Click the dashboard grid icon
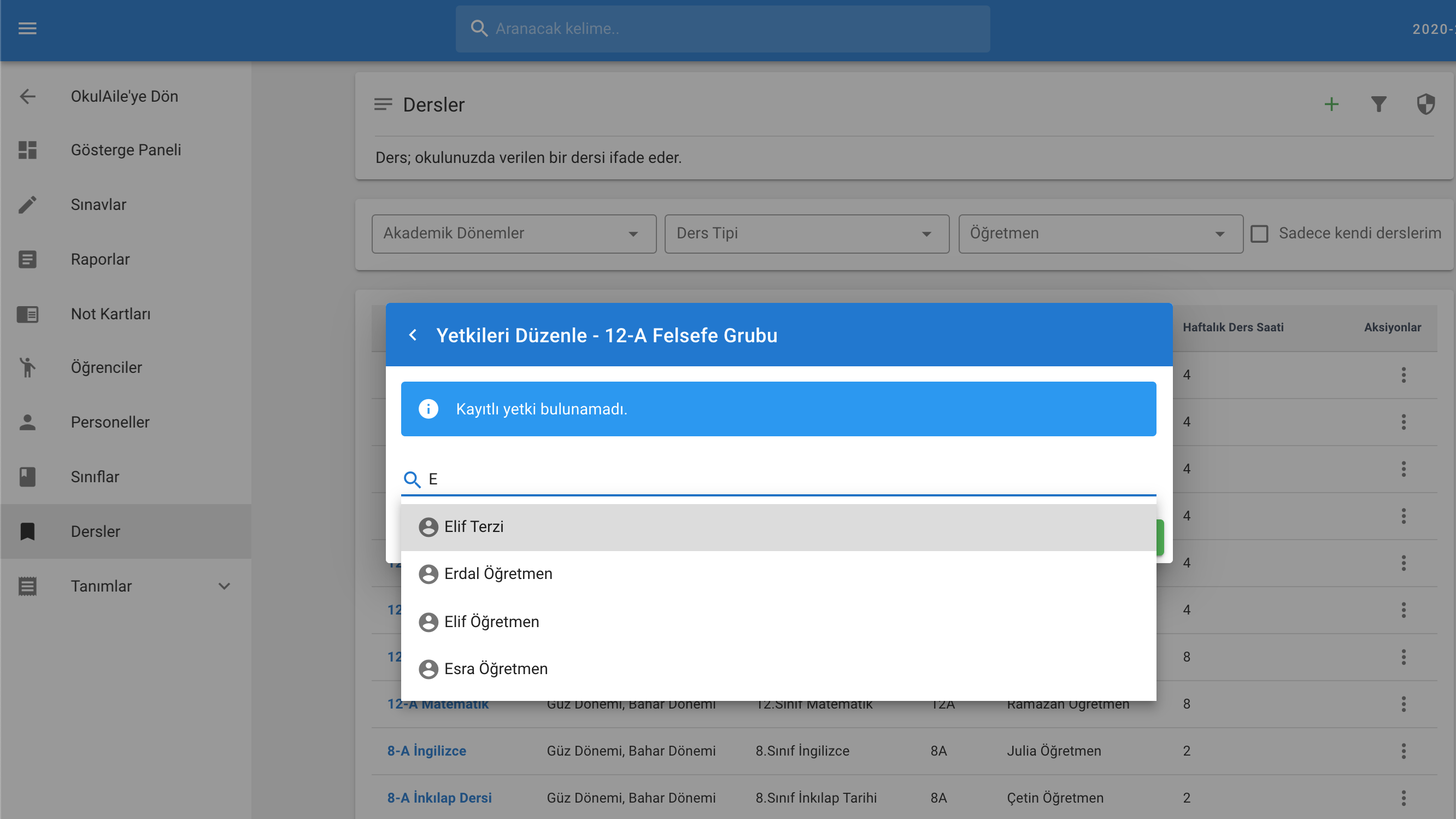Screen dimensions: 1456x819 pos(27,150)
